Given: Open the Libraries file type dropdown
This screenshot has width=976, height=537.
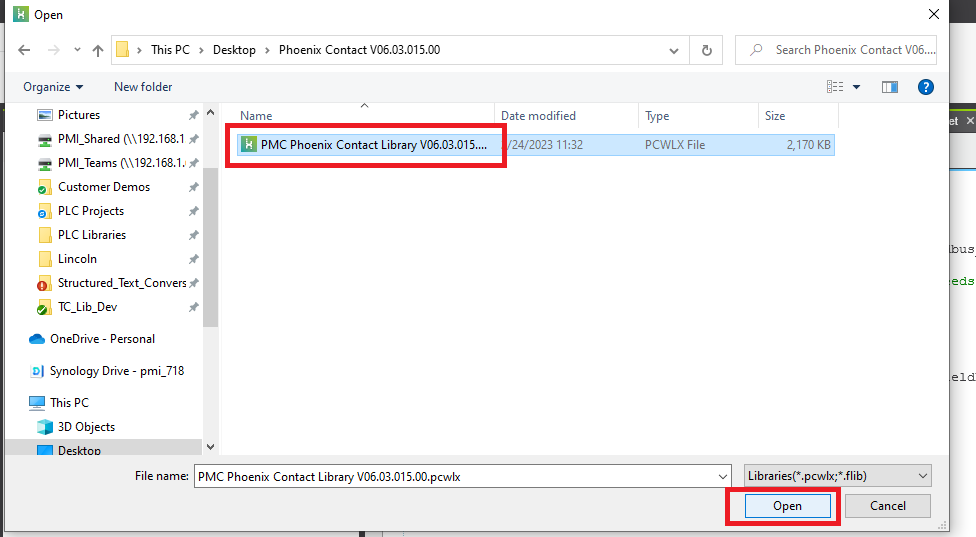Looking at the screenshot, I should click(x=838, y=477).
